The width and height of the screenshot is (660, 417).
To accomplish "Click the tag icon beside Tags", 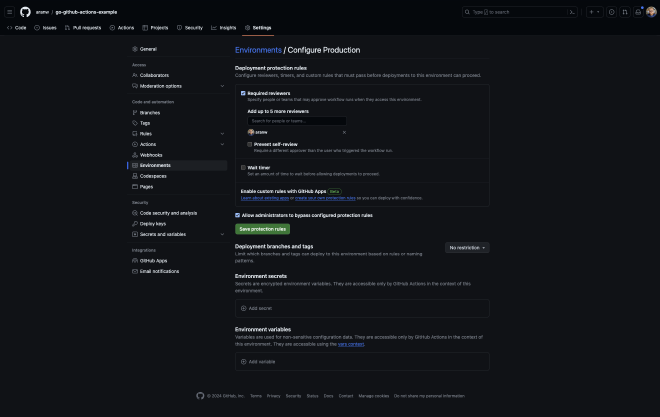I will [135, 123].
